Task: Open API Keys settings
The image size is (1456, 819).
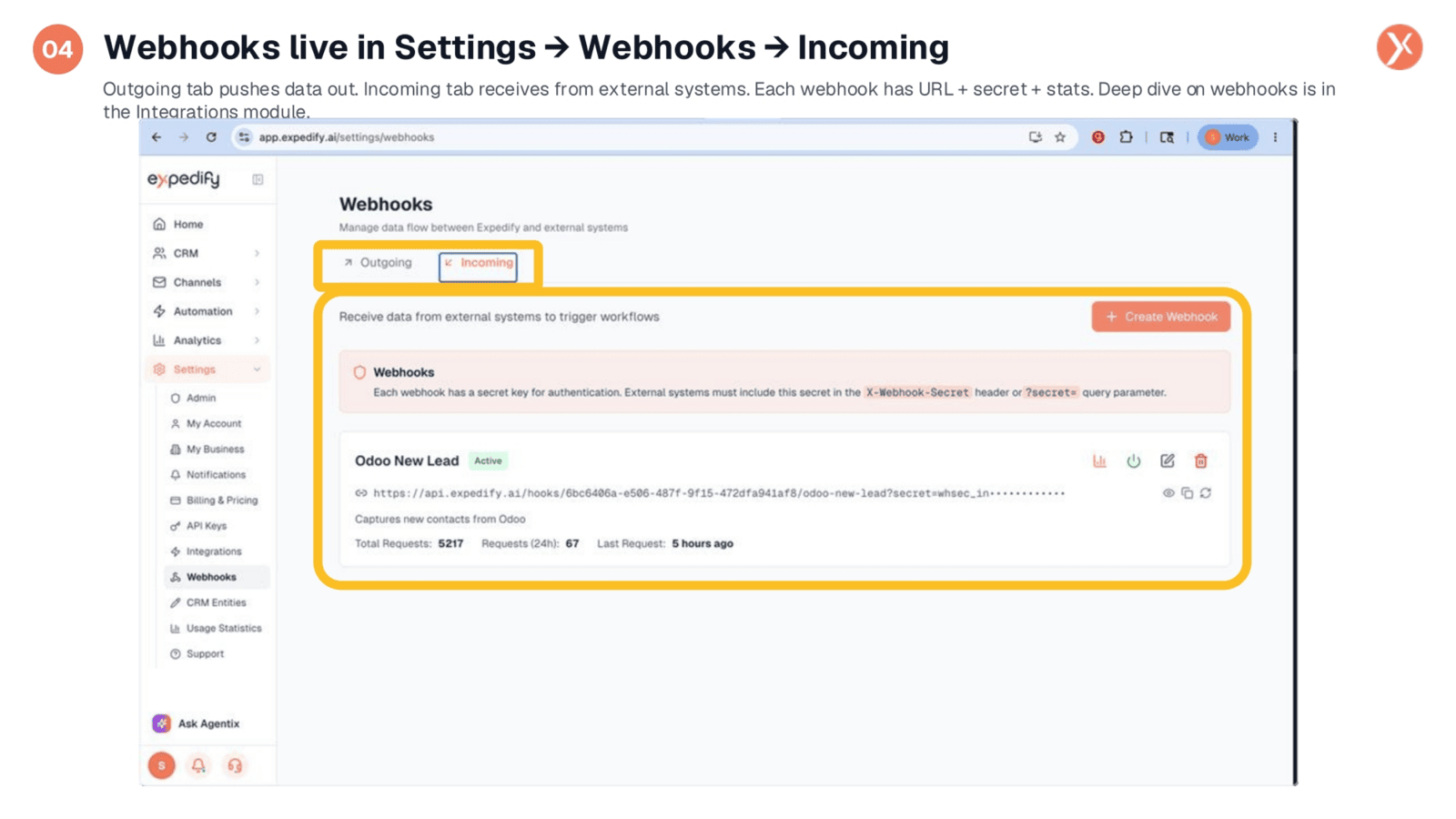Action: click(x=207, y=525)
